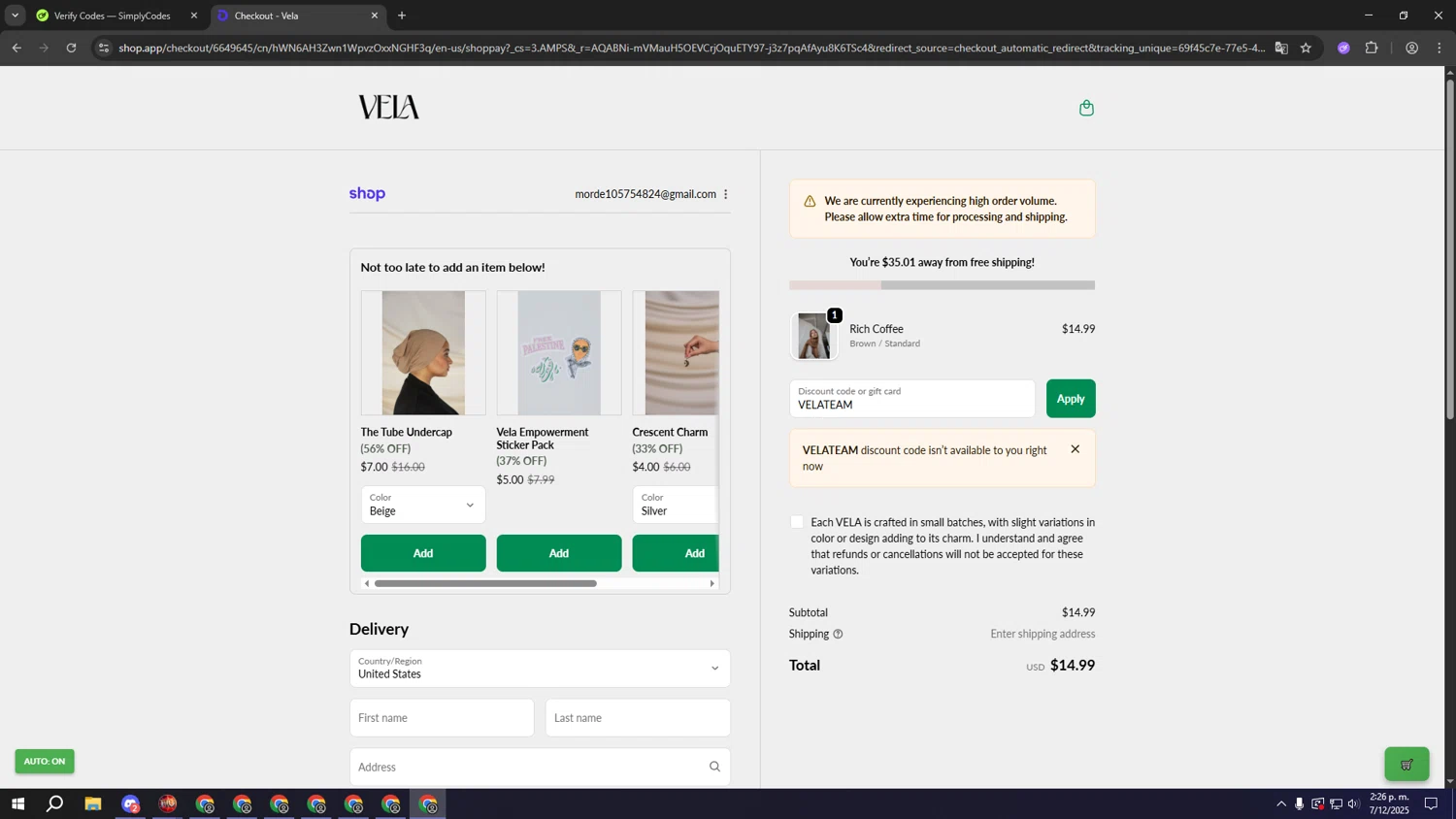This screenshot has width=1456, height=819.
Task: Click the VELA store logo
Action: coord(388,107)
